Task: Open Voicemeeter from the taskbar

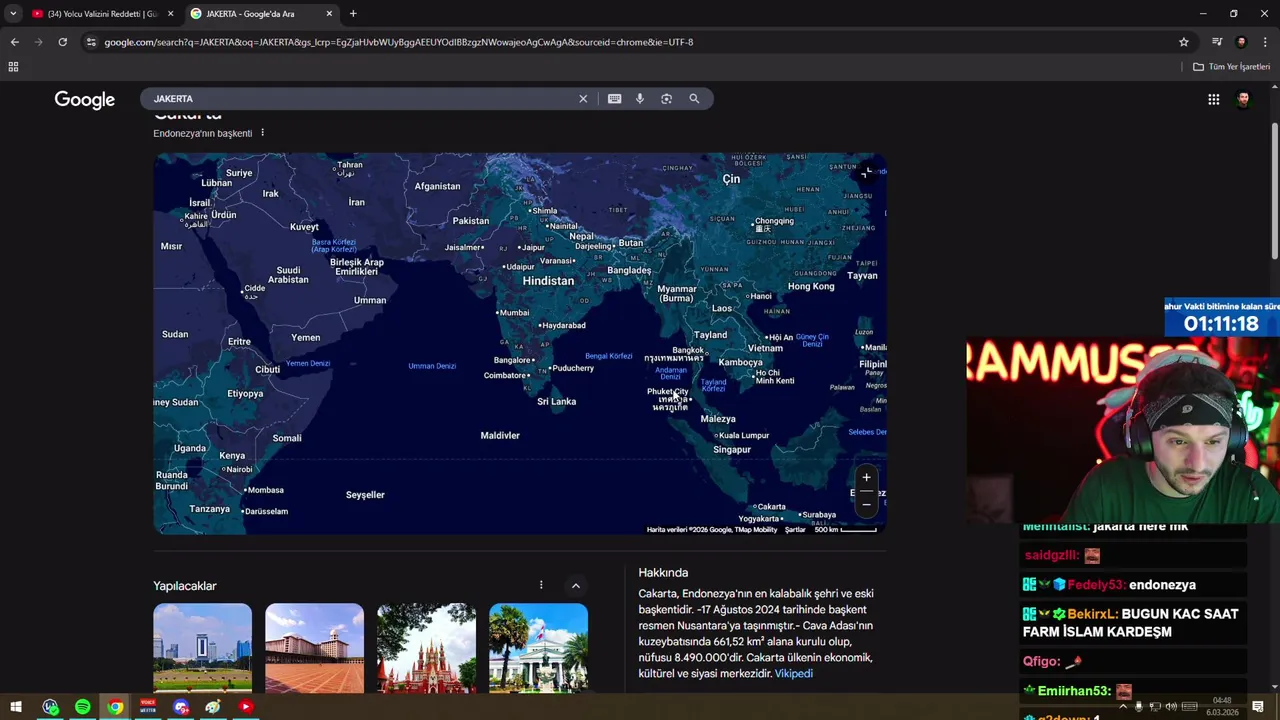Action: (x=148, y=707)
